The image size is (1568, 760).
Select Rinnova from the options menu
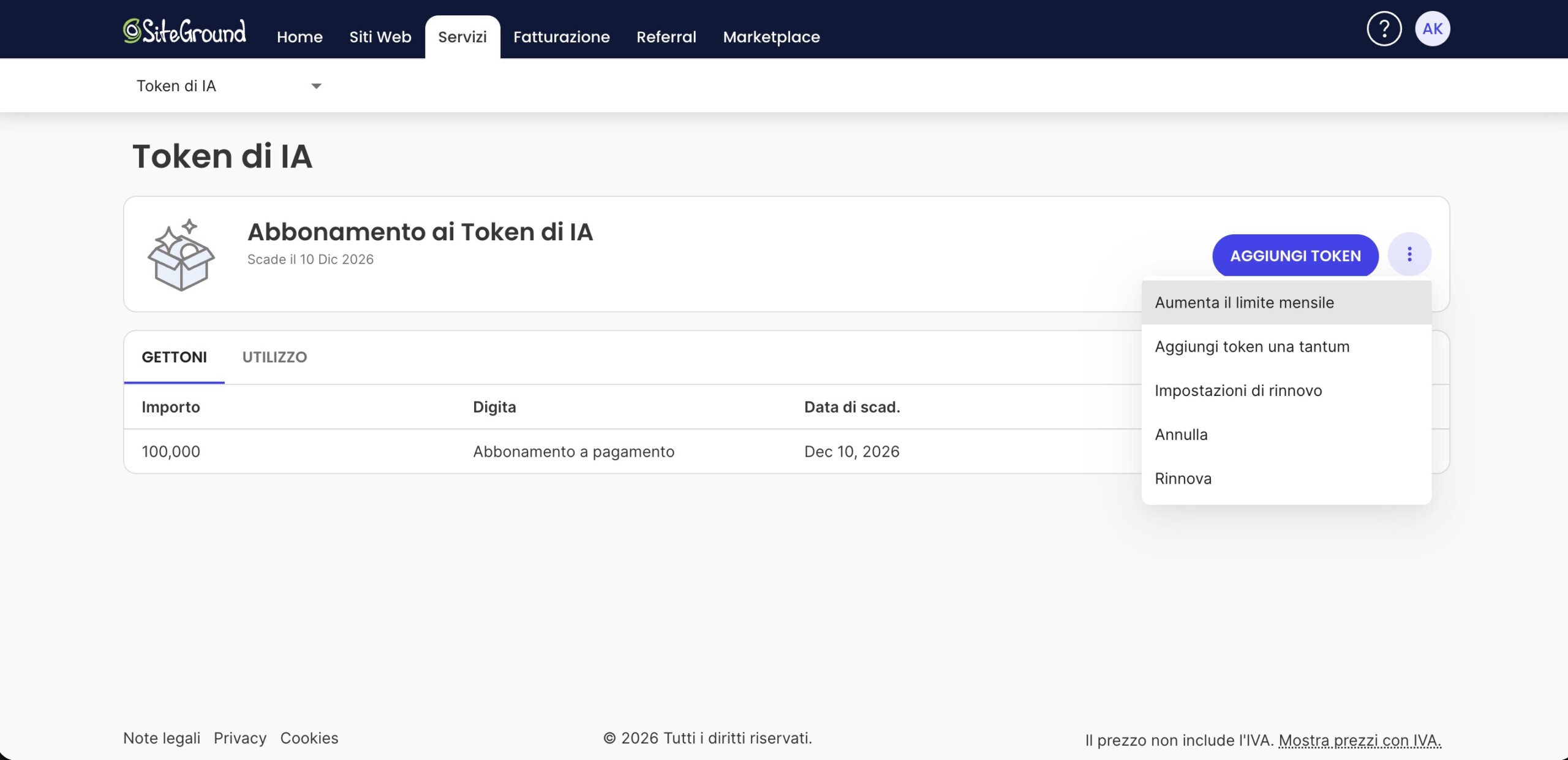[1286, 479]
